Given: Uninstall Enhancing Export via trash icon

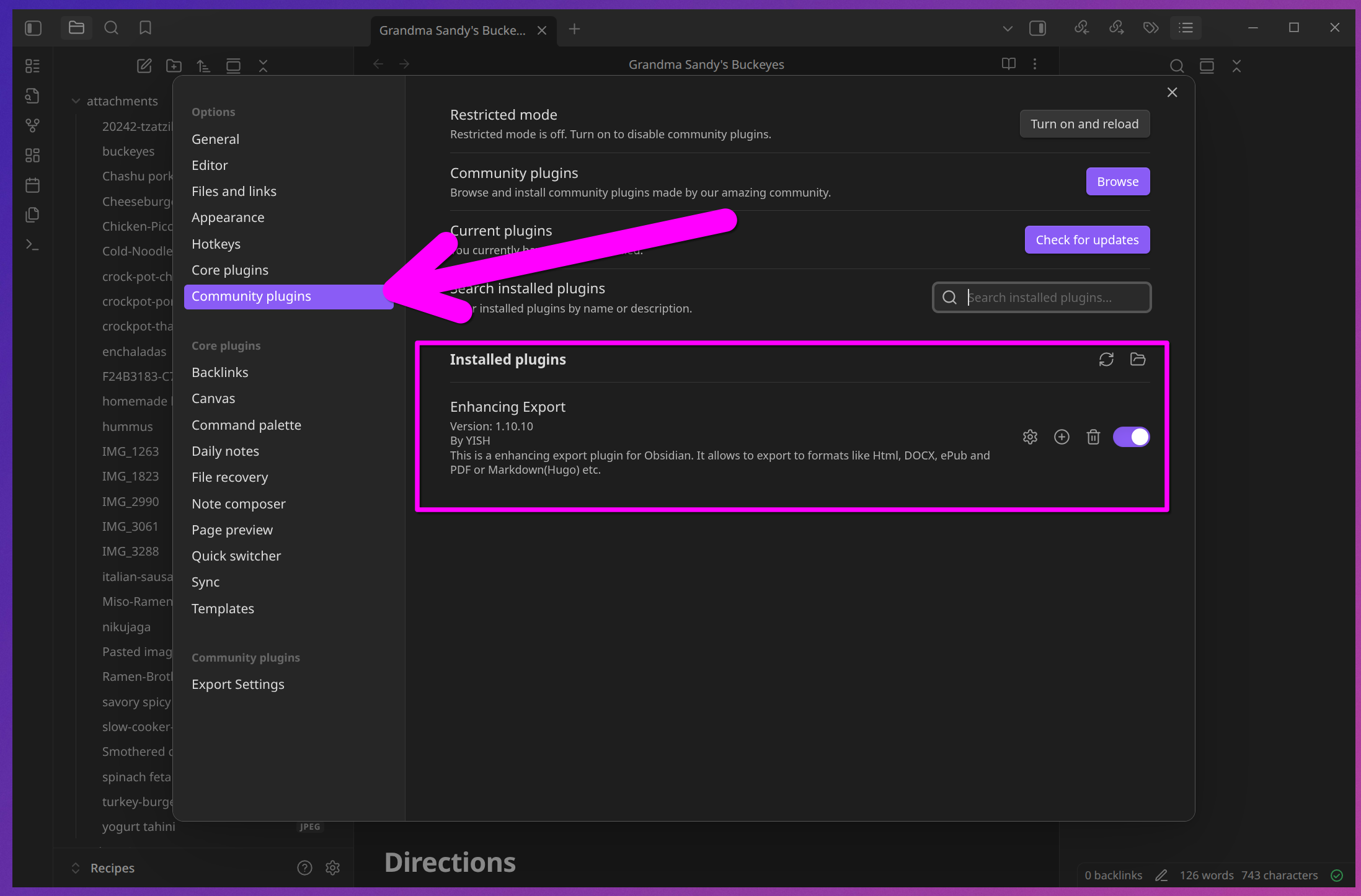Looking at the screenshot, I should tap(1093, 437).
